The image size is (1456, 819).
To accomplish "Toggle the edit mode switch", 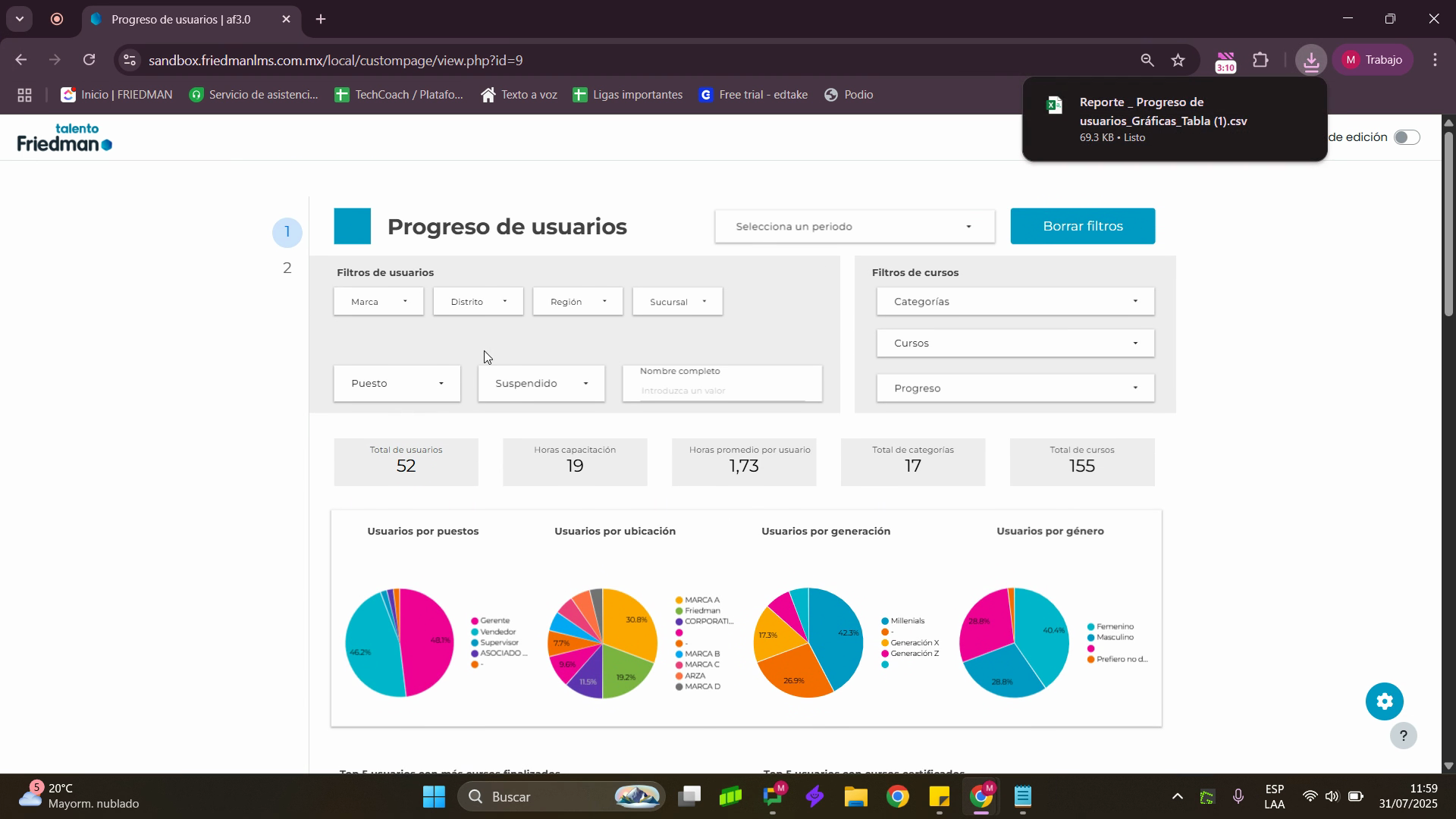I will point(1406,137).
